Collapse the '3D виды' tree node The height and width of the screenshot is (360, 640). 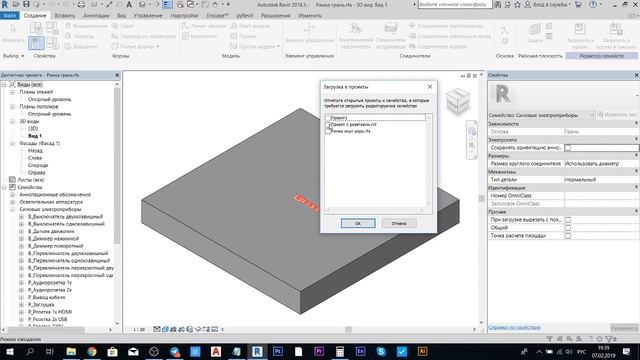pos(12,121)
